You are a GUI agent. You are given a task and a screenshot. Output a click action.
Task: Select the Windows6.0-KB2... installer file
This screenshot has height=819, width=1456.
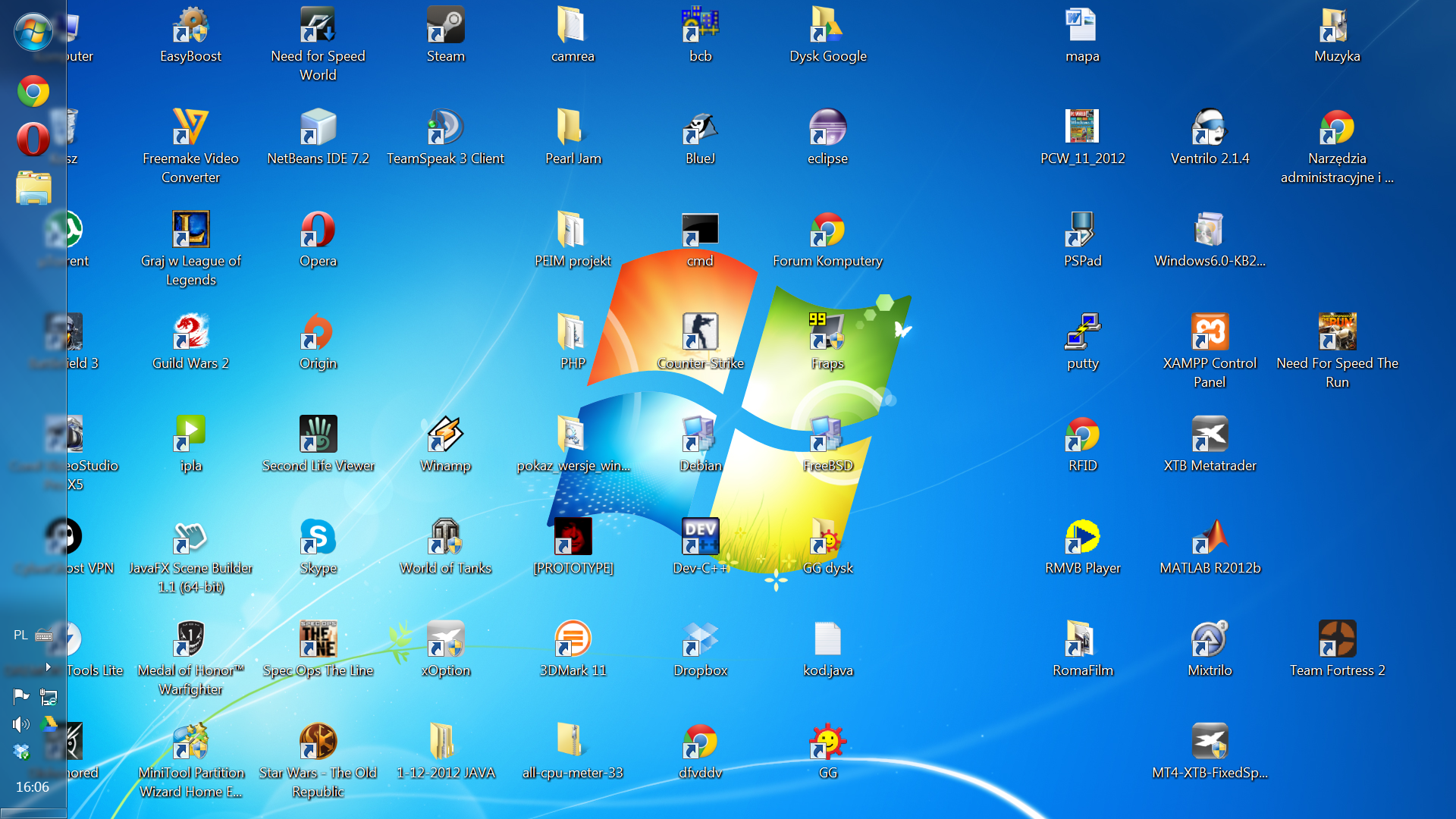[x=1210, y=240]
